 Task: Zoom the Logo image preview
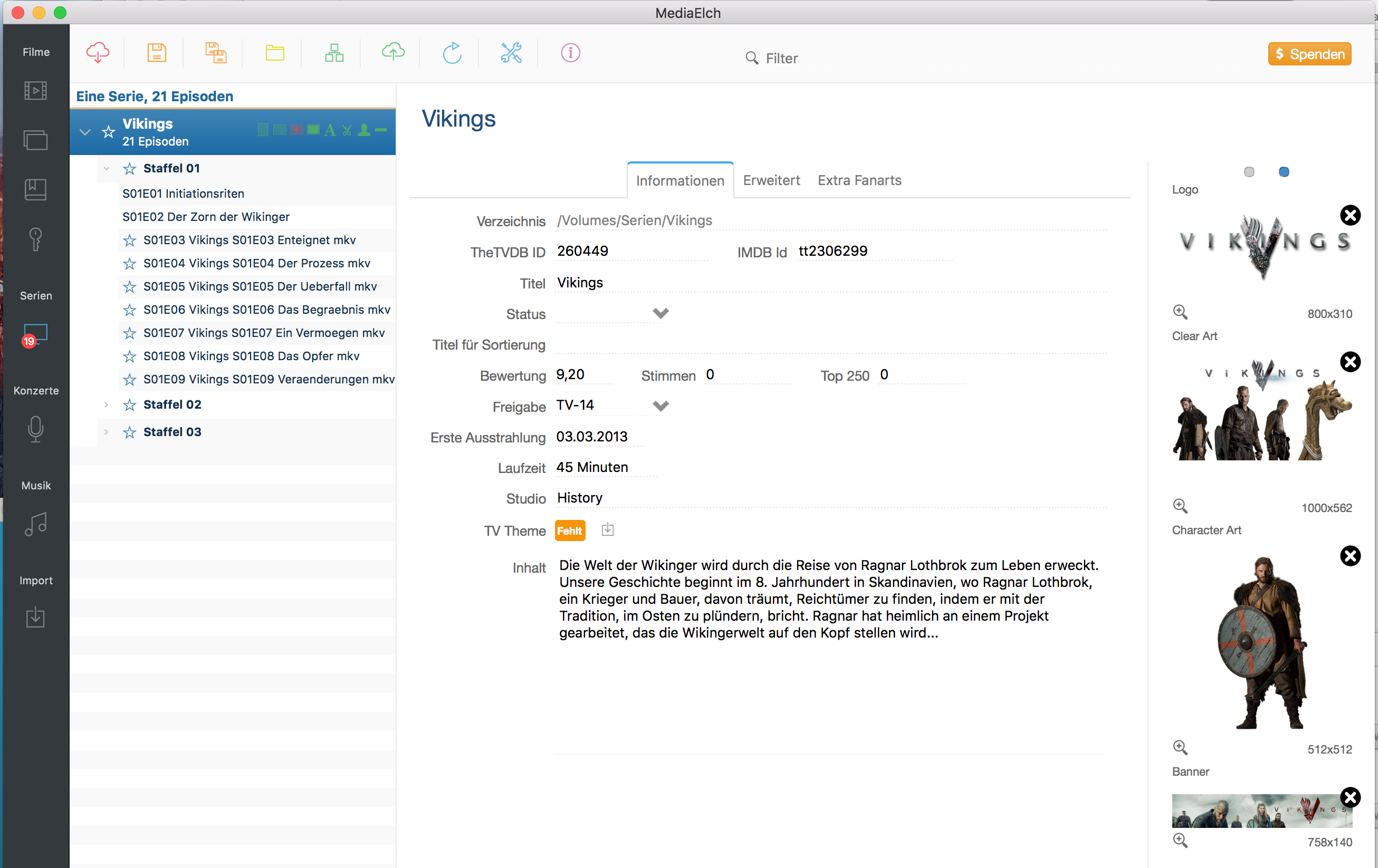point(1181,312)
